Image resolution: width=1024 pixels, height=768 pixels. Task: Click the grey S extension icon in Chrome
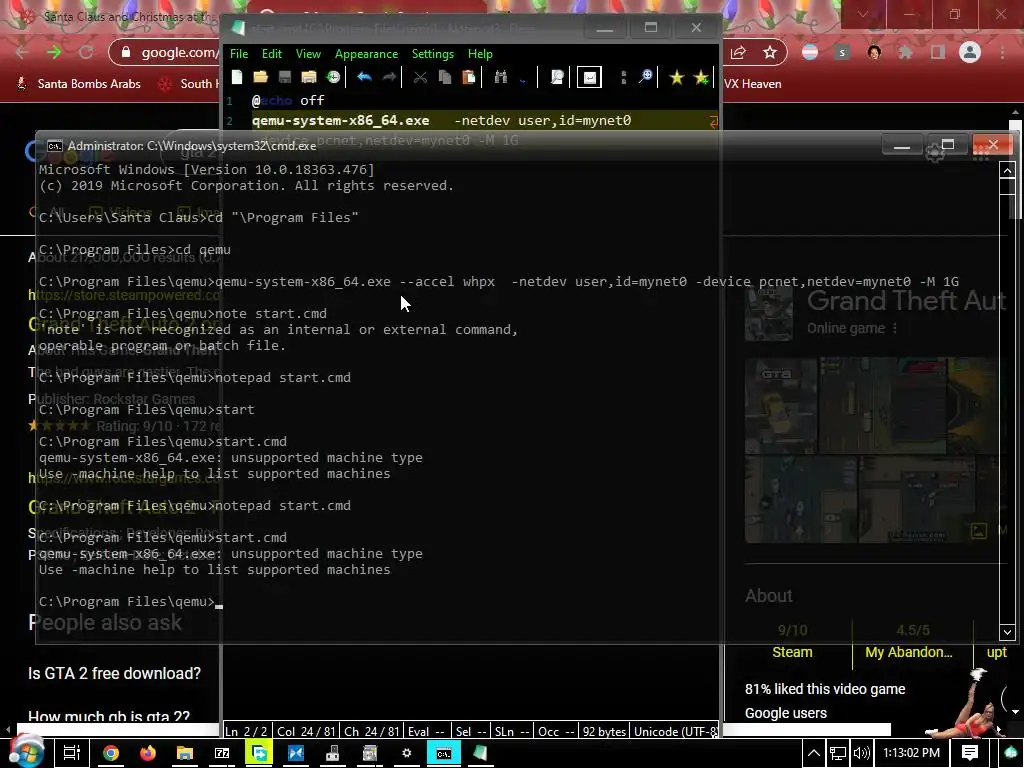point(842,52)
